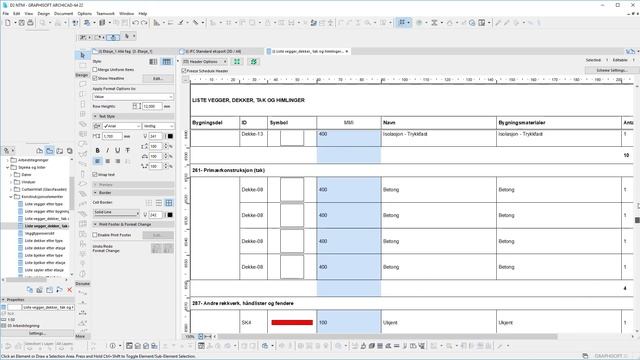
Task: Apply Italic text style
Action: point(108,151)
